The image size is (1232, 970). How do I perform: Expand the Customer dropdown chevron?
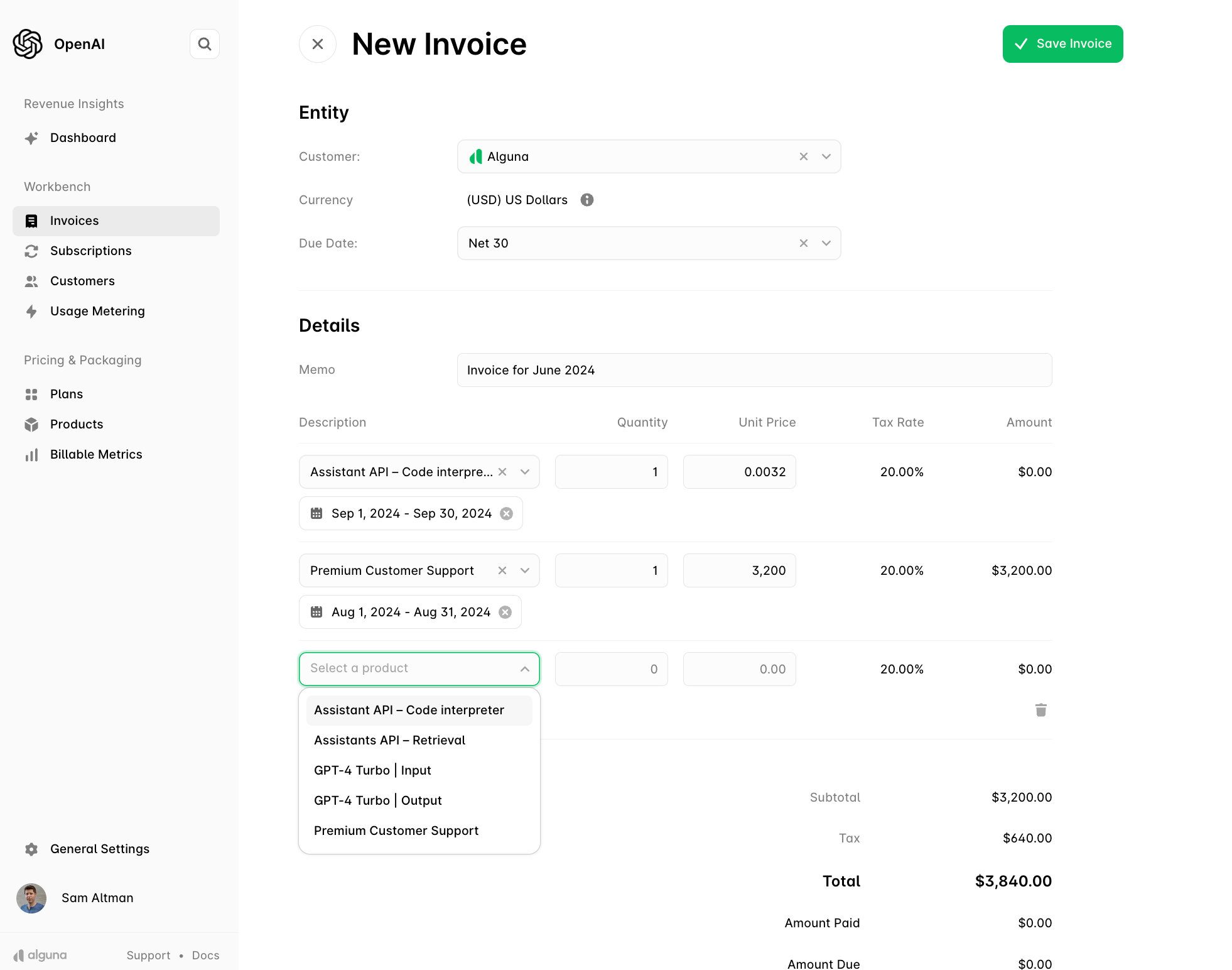826,156
